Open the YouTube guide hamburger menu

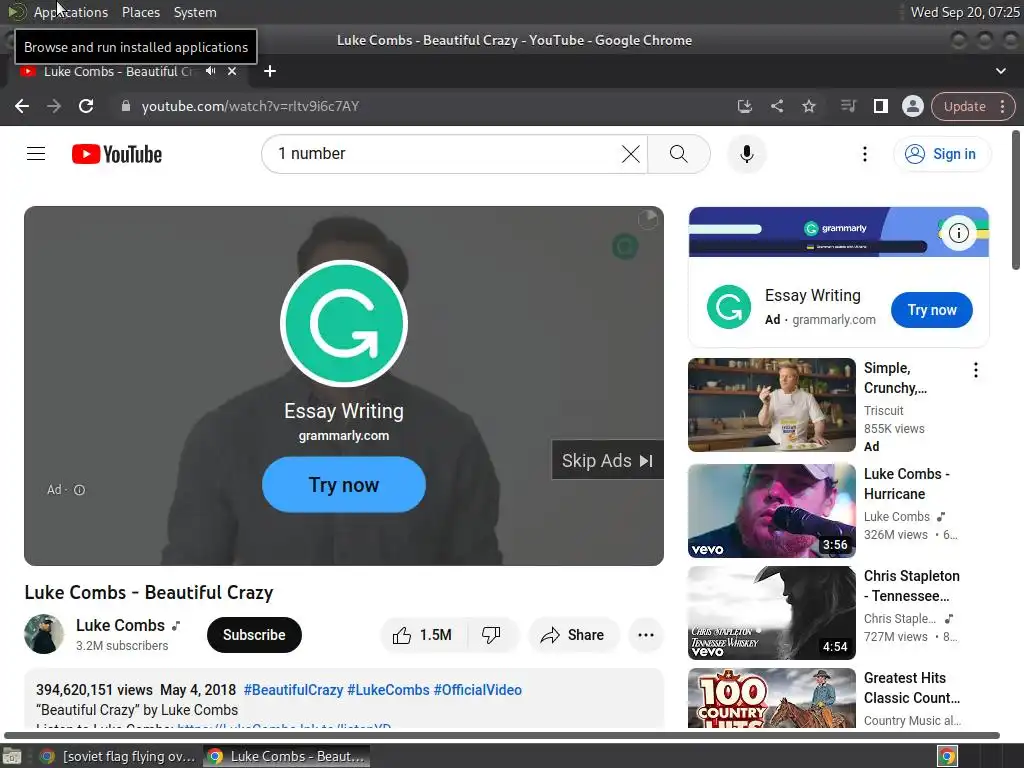(x=36, y=154)
